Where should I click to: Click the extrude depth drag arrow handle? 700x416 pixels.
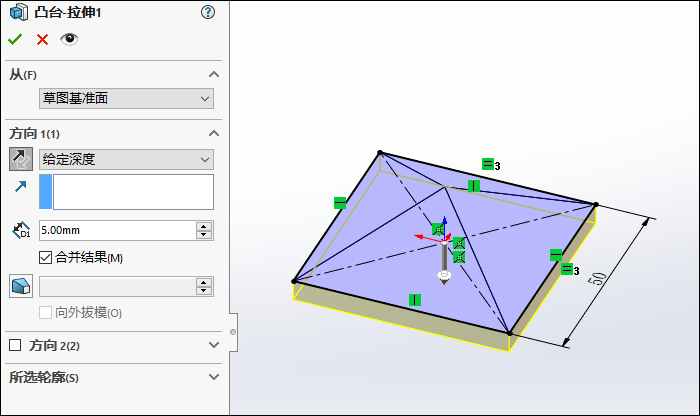[444, 263]
